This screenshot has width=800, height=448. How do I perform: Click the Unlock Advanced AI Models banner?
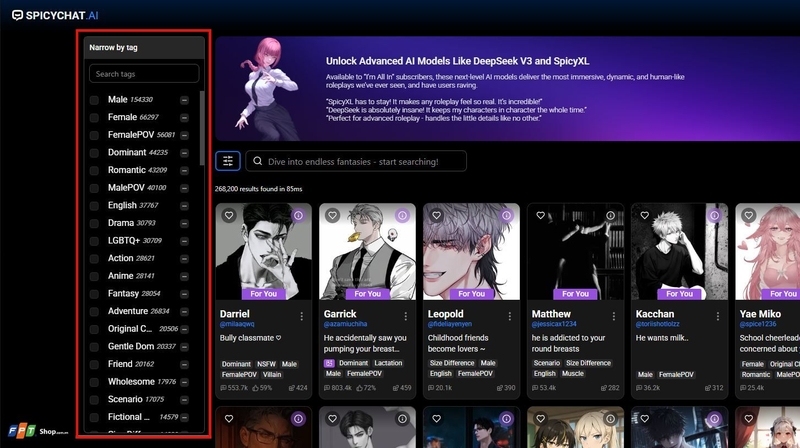tap(508, 88)
